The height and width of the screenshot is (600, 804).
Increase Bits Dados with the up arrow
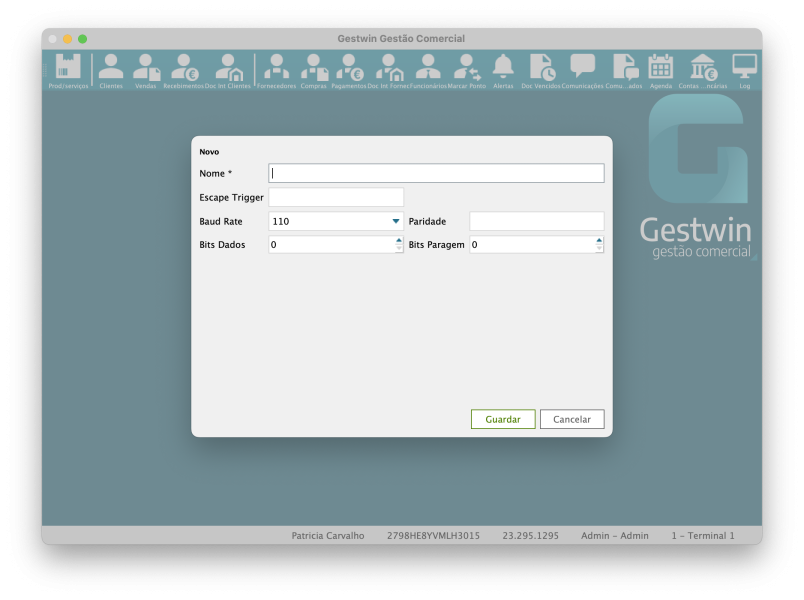(399, 240)
